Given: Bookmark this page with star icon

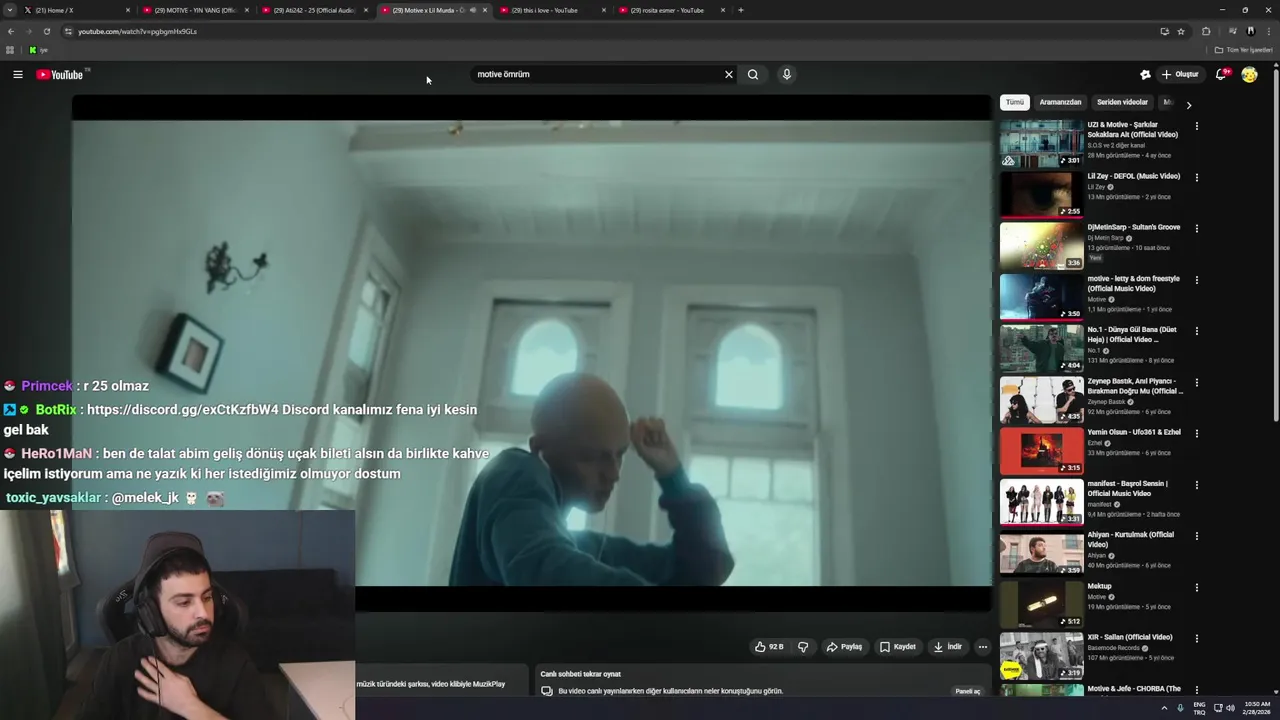Looking at the screenshot, I should coord(1181,31).
